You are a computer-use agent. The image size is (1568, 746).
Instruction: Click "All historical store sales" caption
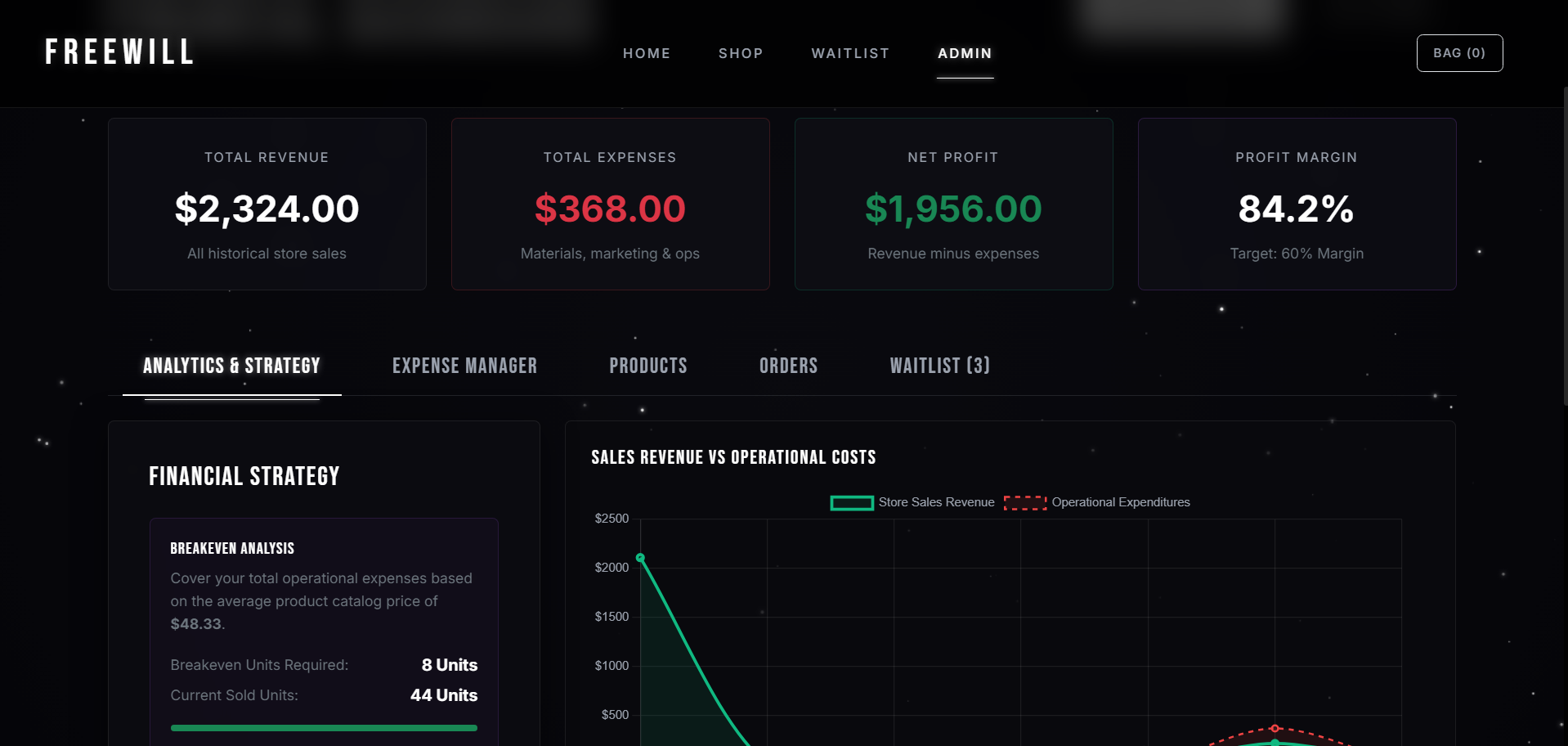[x=267, y=254]
